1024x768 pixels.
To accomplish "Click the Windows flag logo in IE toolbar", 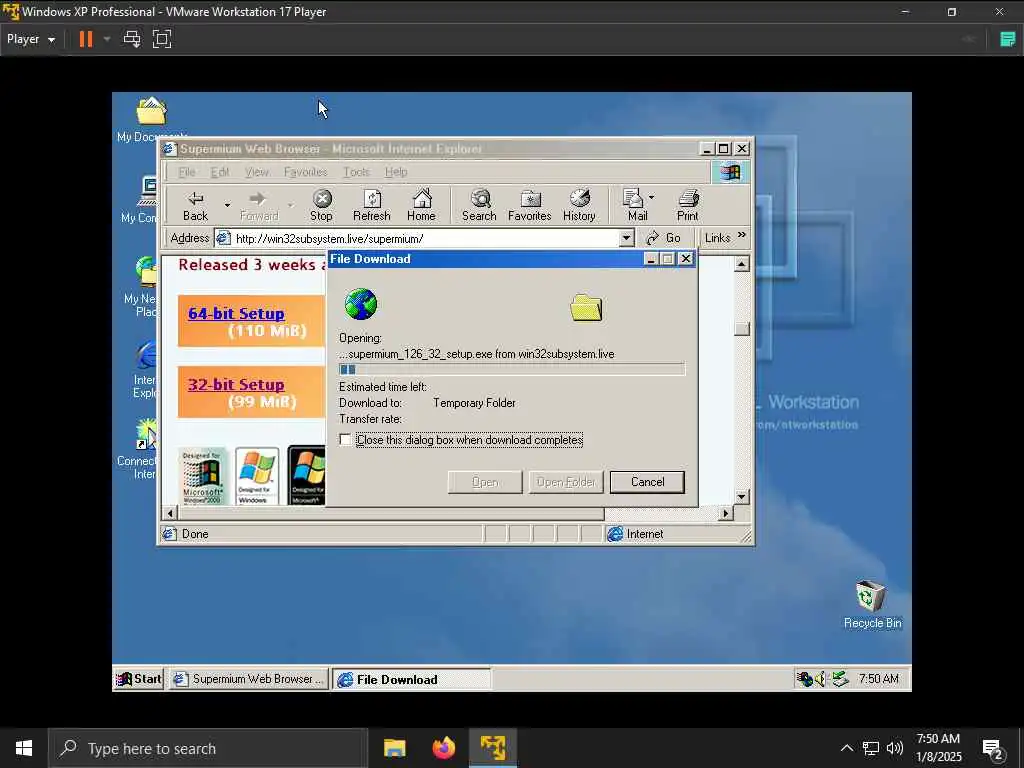I will (729, 172).
